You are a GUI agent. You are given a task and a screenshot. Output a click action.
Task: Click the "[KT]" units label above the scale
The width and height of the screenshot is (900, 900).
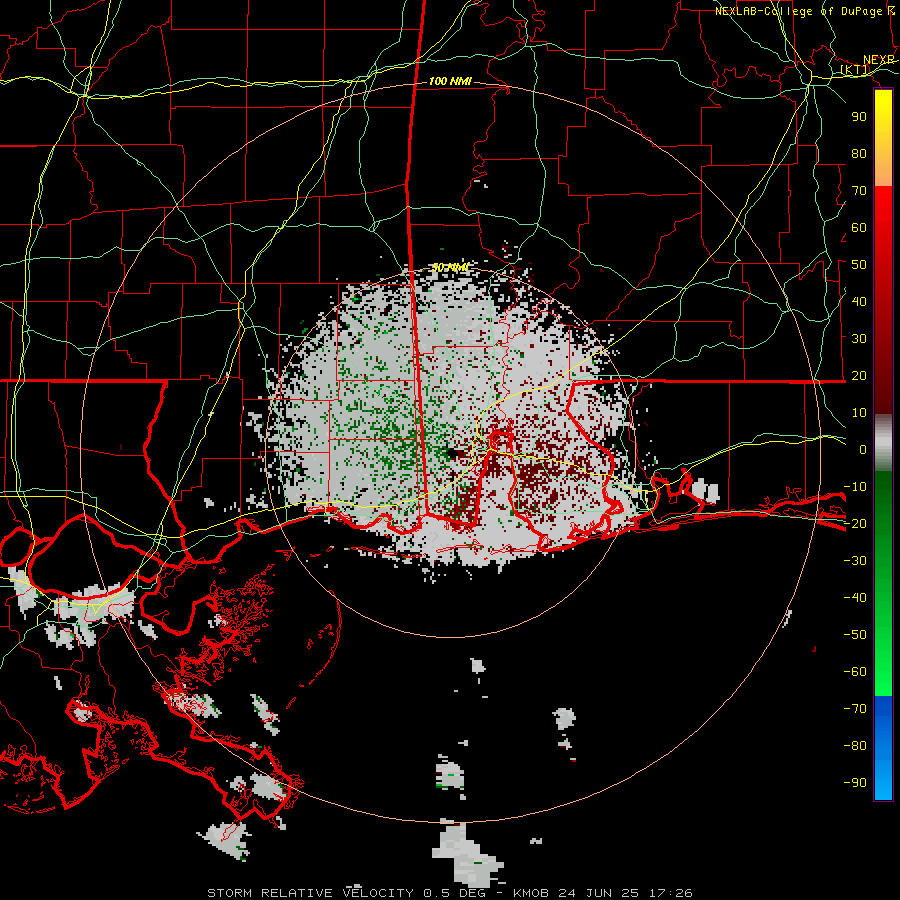855,70
